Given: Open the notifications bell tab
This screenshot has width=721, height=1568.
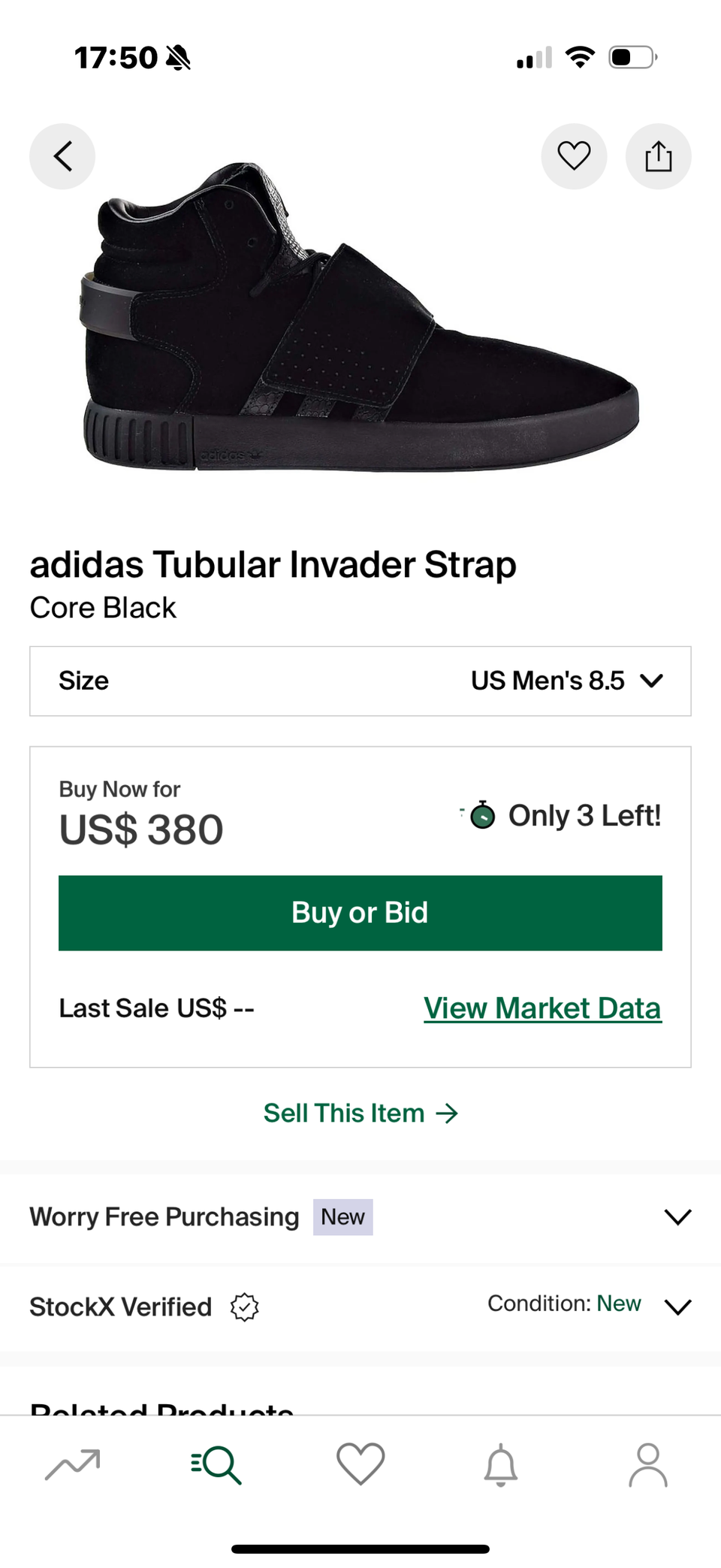Looking at the screenshot, I should (501, 1464).
